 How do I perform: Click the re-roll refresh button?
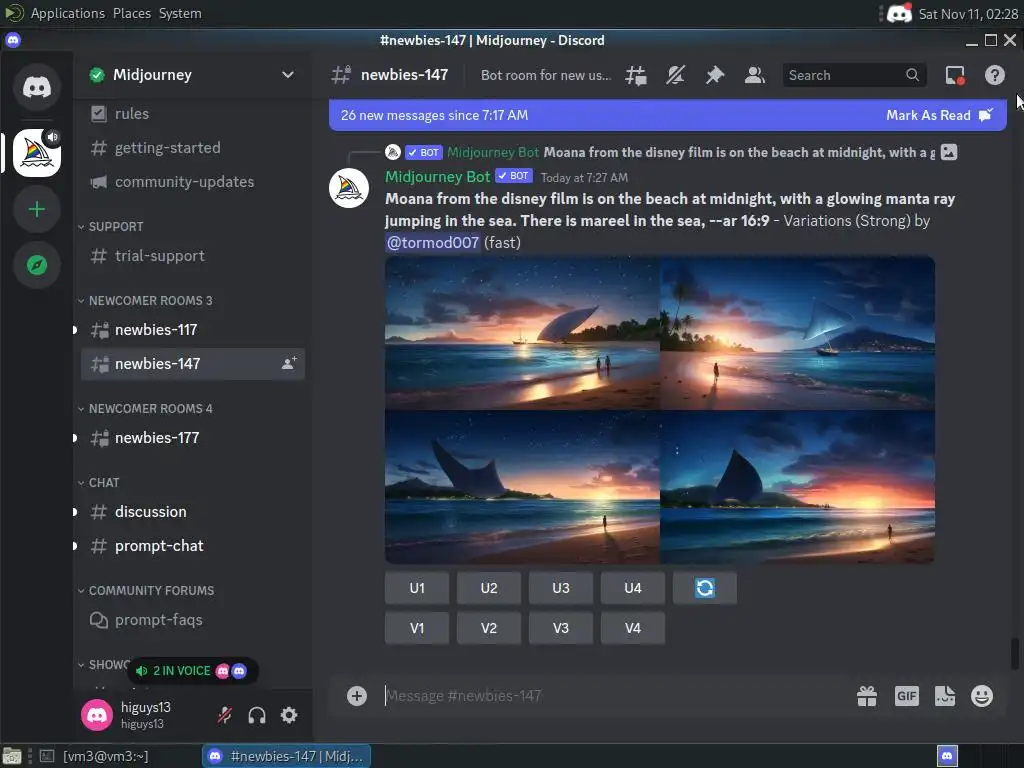pyautogui.click(x=705, y=588)
